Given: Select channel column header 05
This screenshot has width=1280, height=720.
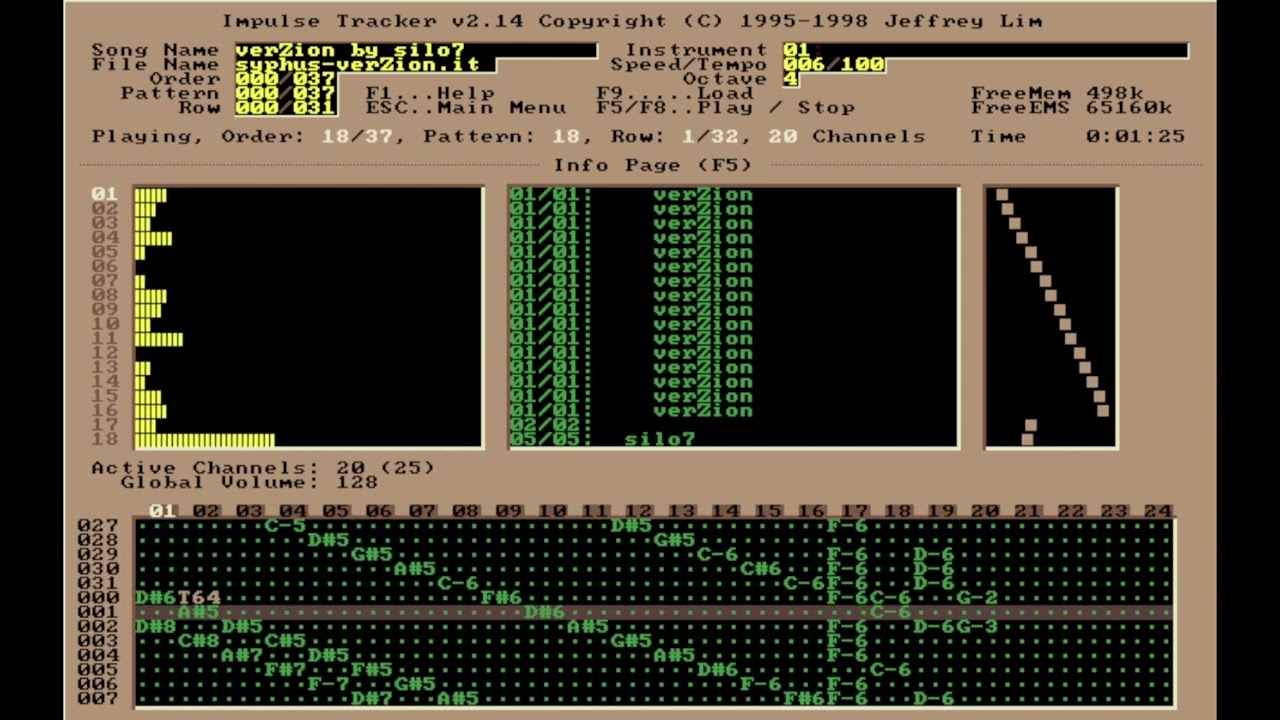Looking at the screenshot, I should [x=335, y=511].
